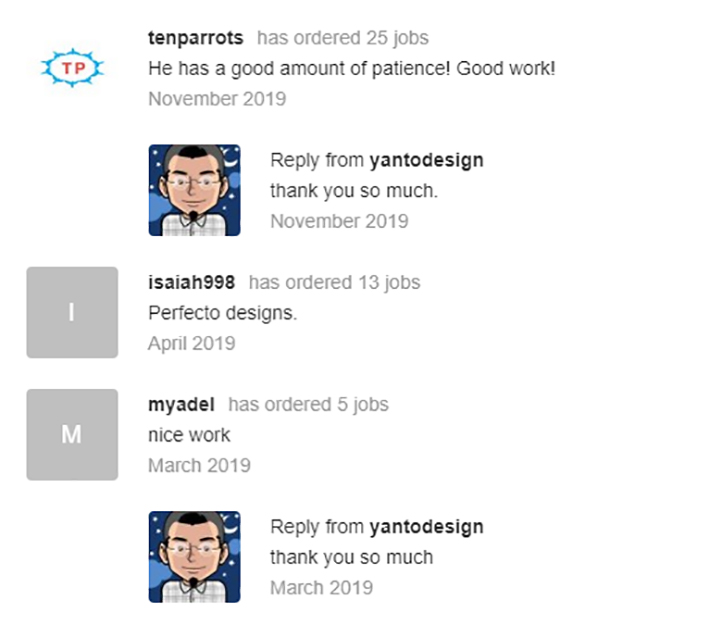Image resolution: width=710 pixels, height=625 pixels.
Task: Open the tenparrots username link
Action: tap(195, 38)
